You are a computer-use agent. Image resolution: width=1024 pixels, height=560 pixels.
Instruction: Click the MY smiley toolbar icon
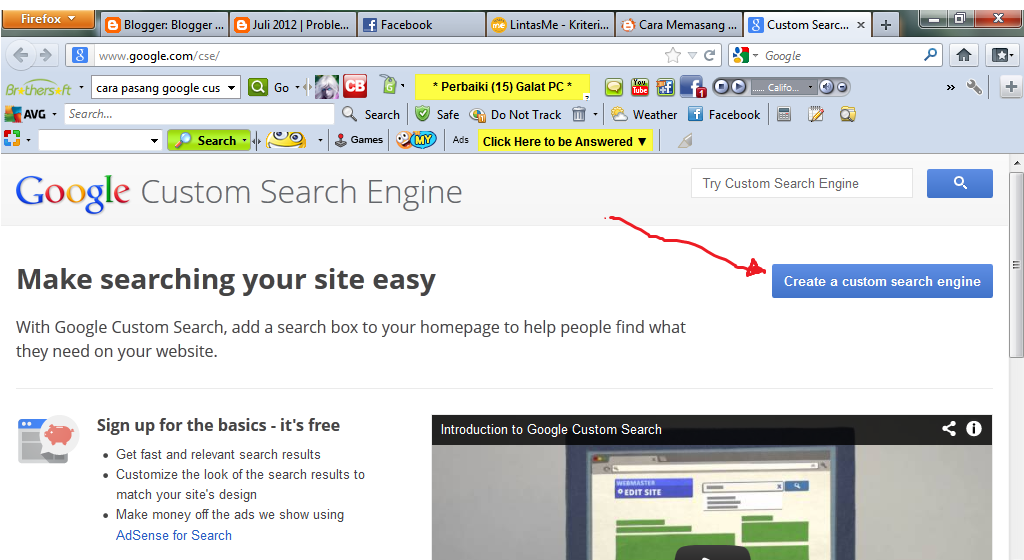click(x=416, y=140)
